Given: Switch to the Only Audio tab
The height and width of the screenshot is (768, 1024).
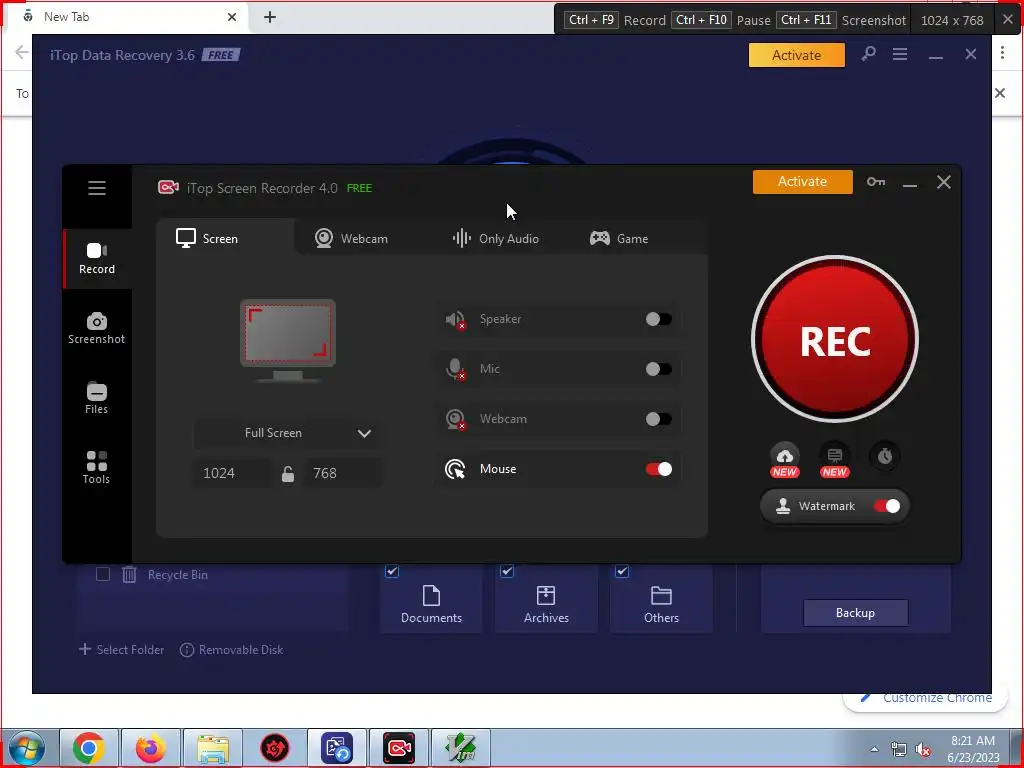Looking at the screenshot, I should 496,238.
